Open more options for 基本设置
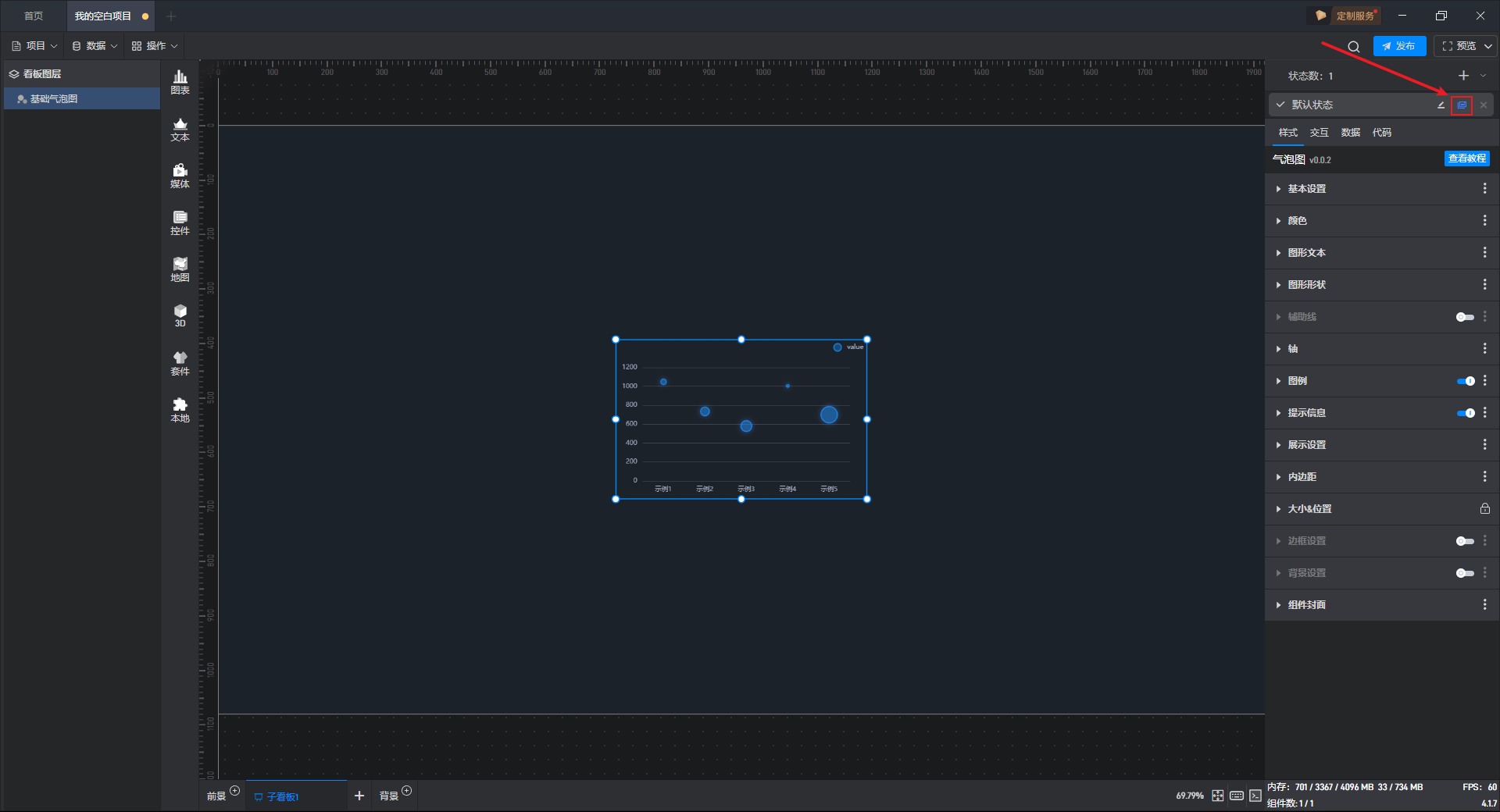 pos(1484,189)
